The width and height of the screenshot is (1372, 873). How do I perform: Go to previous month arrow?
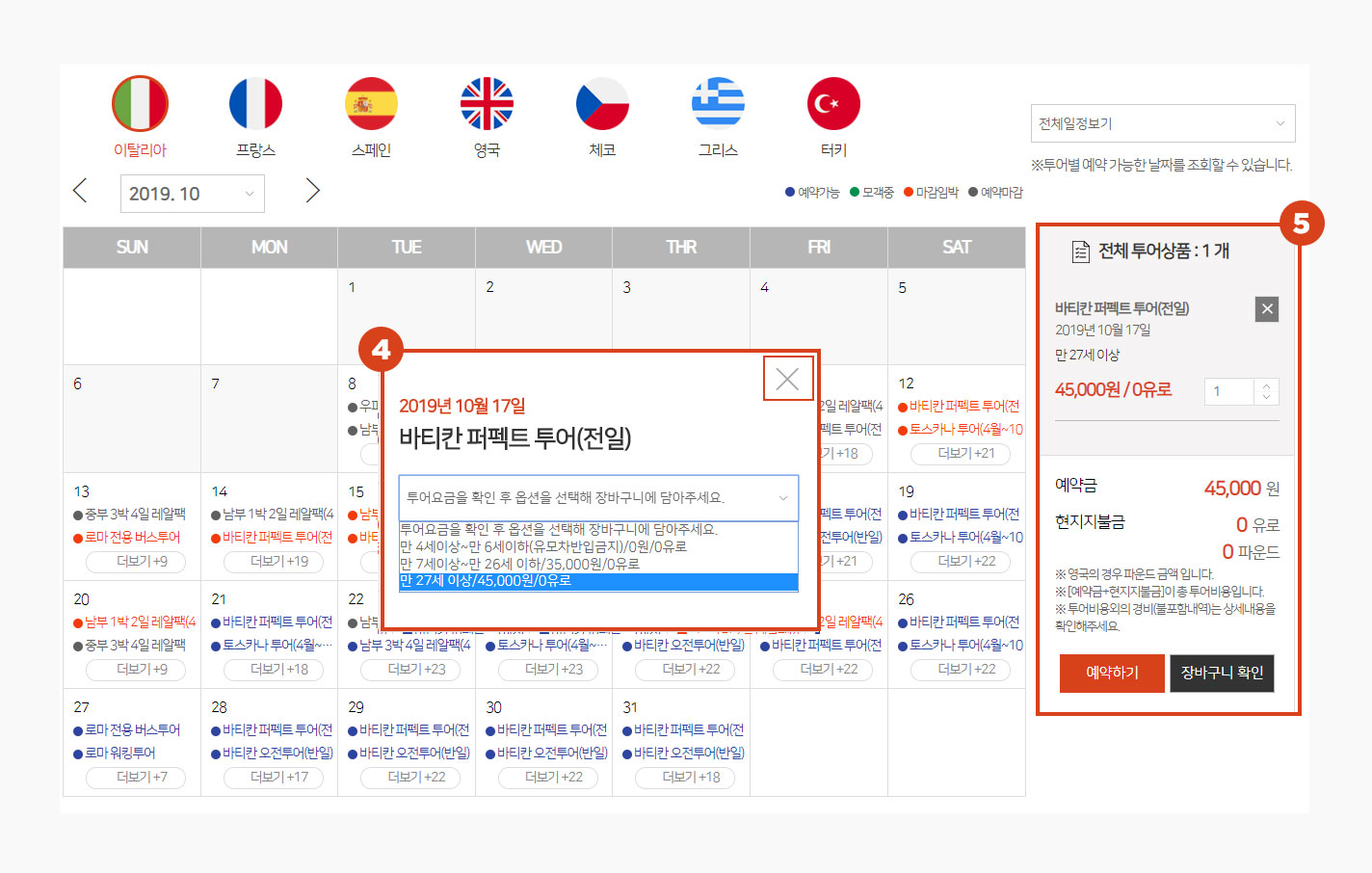(80, 191)
